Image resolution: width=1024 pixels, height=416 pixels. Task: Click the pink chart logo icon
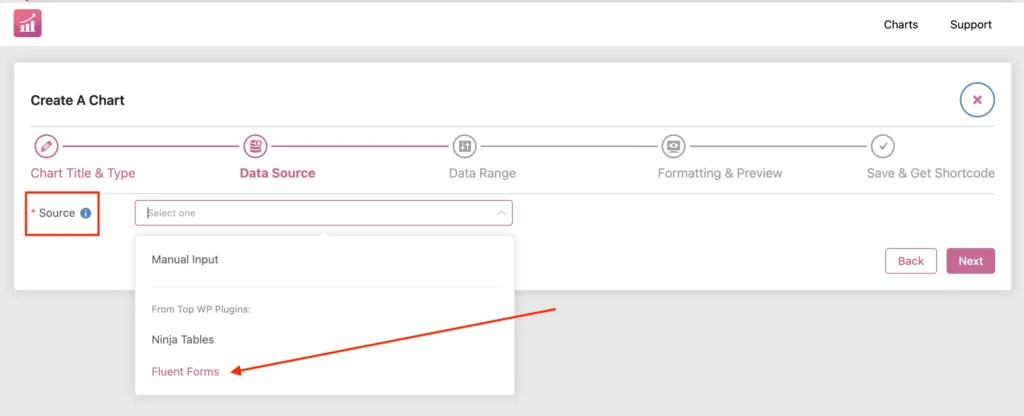(x=27, y=24)
